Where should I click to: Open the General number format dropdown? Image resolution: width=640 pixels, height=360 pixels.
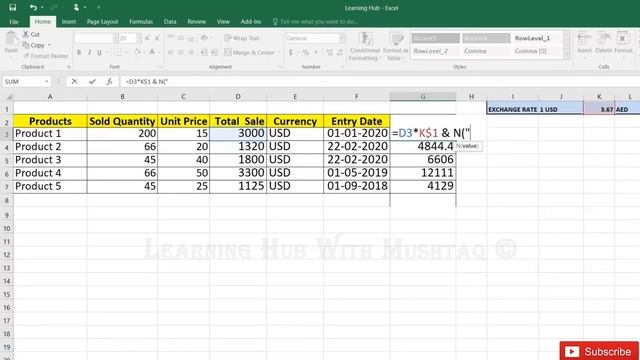pos(341,38)
